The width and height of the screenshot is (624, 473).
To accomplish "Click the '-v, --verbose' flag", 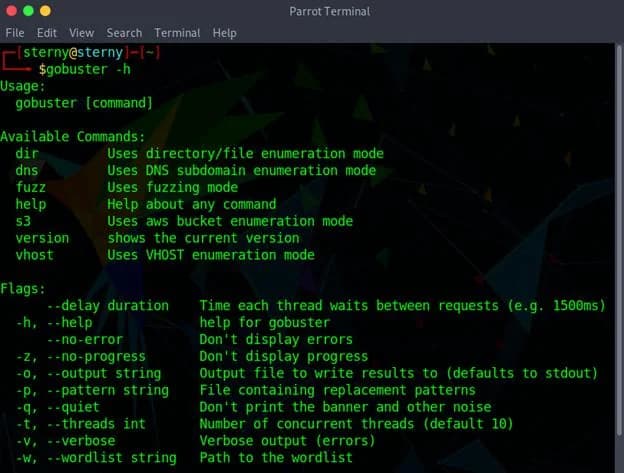I will pos(66,441).
